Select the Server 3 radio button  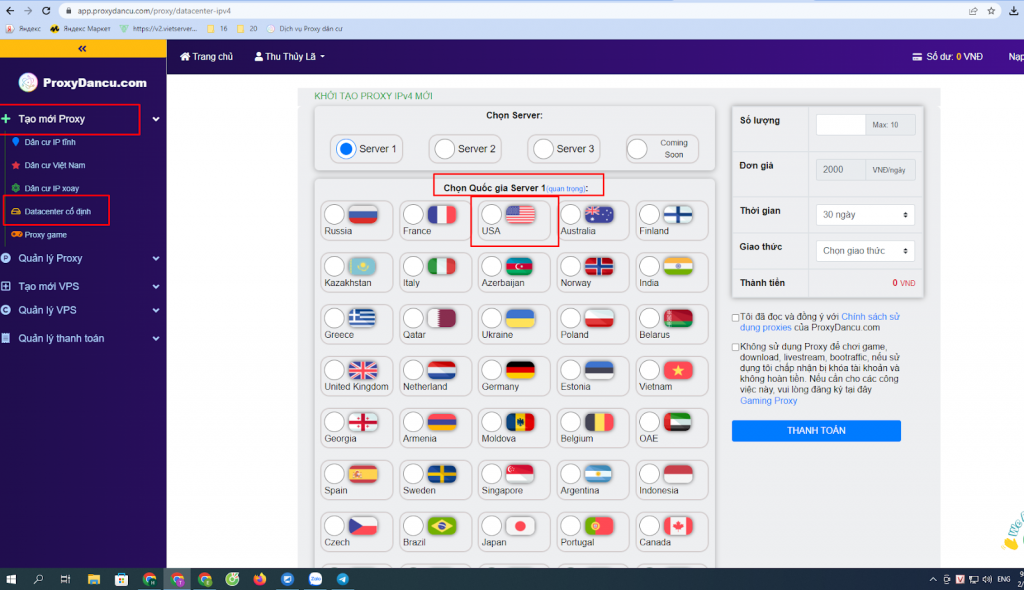[543, 149]
